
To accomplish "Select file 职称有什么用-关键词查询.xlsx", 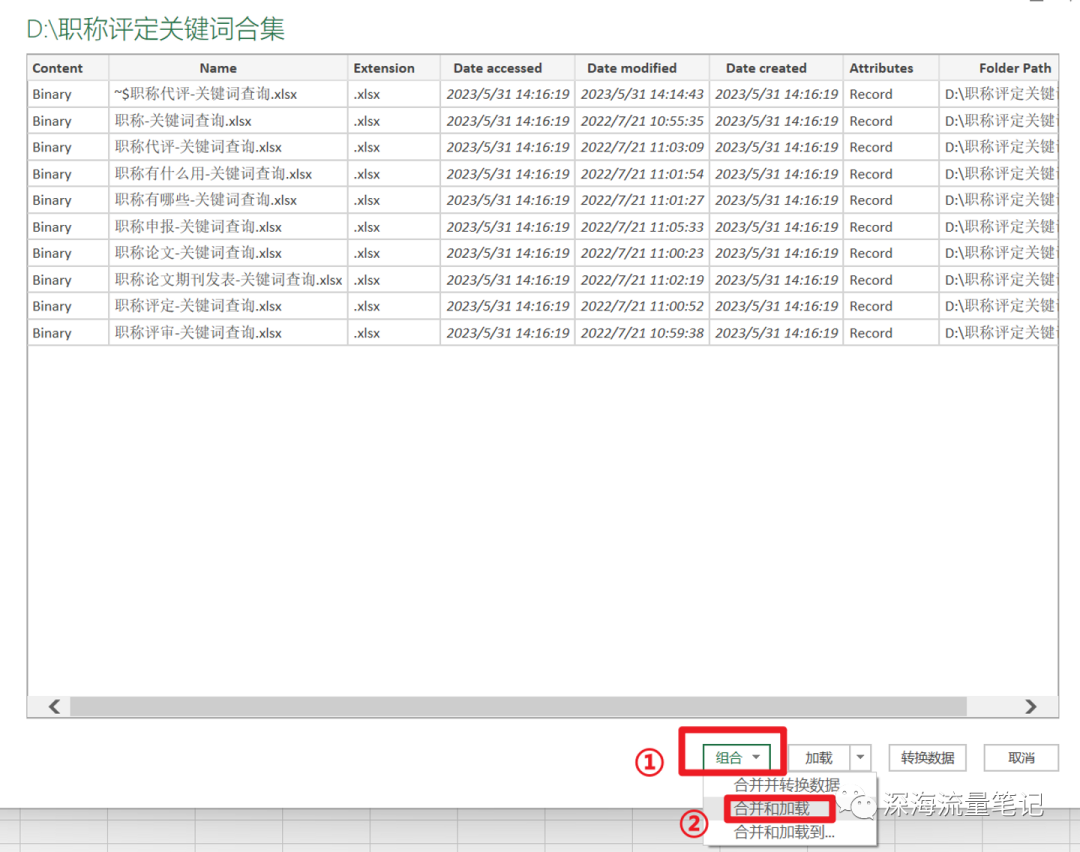I will [213, 174].
